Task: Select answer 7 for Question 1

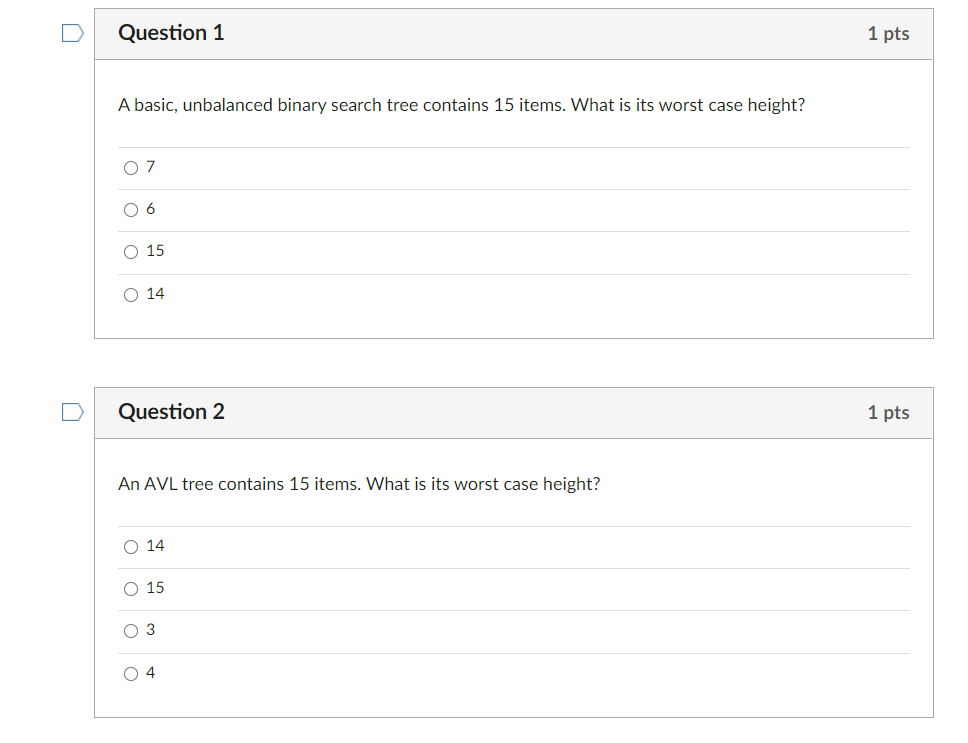Action: point(130,167)
